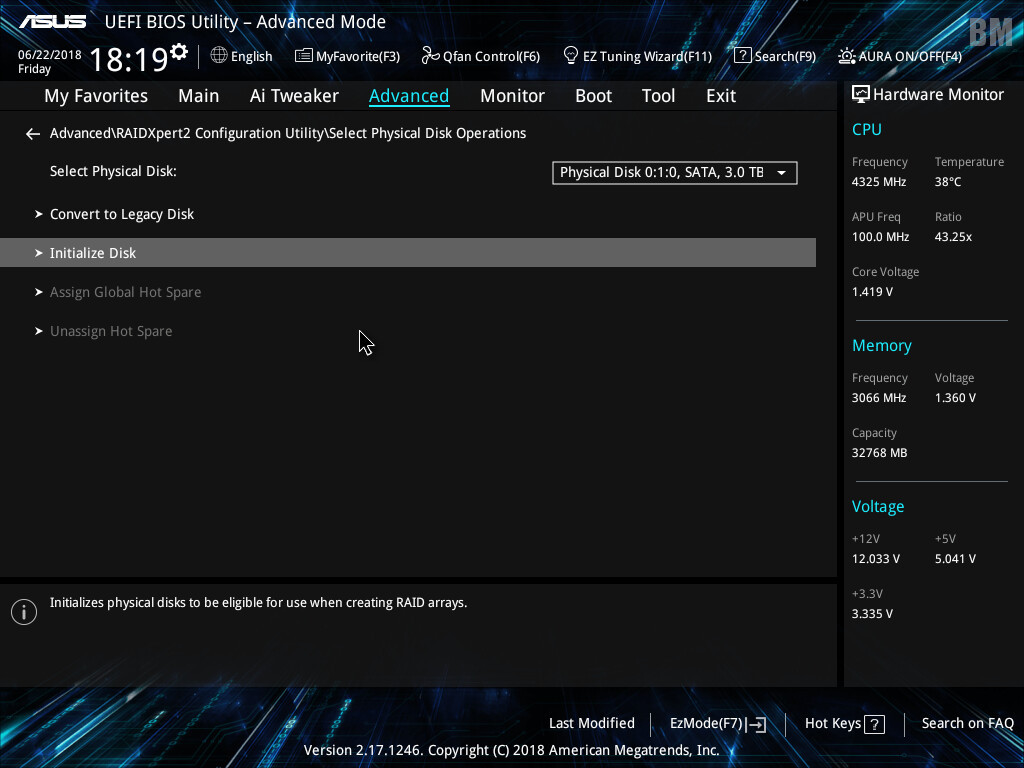Select Convert to Legacy Disk
This screenshot has height=768, width=1024.
(x=122, y=213)
